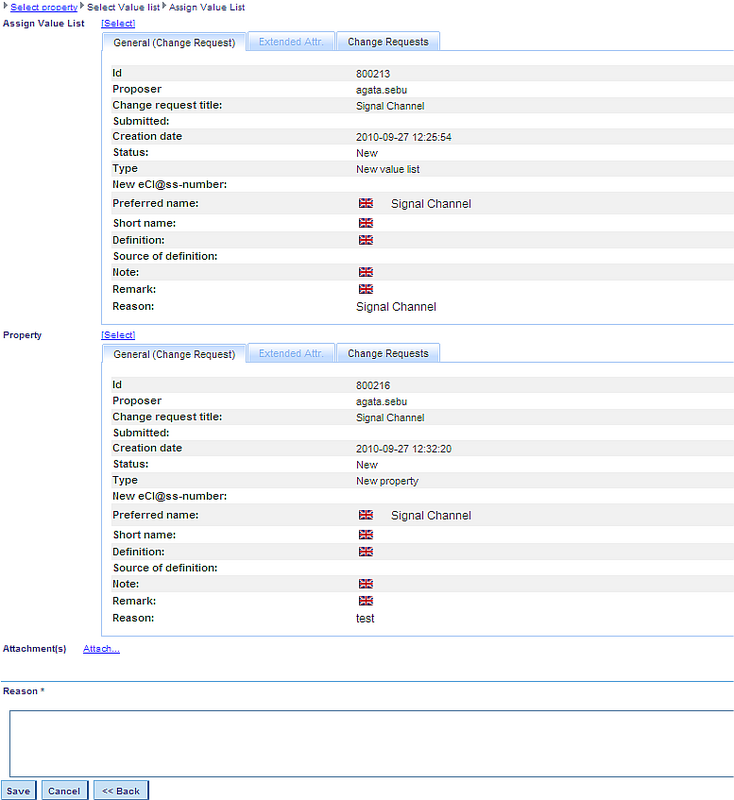Click into the Reason text area
The width and height of the screenshot is (734, 800).
tap(370, 742)
